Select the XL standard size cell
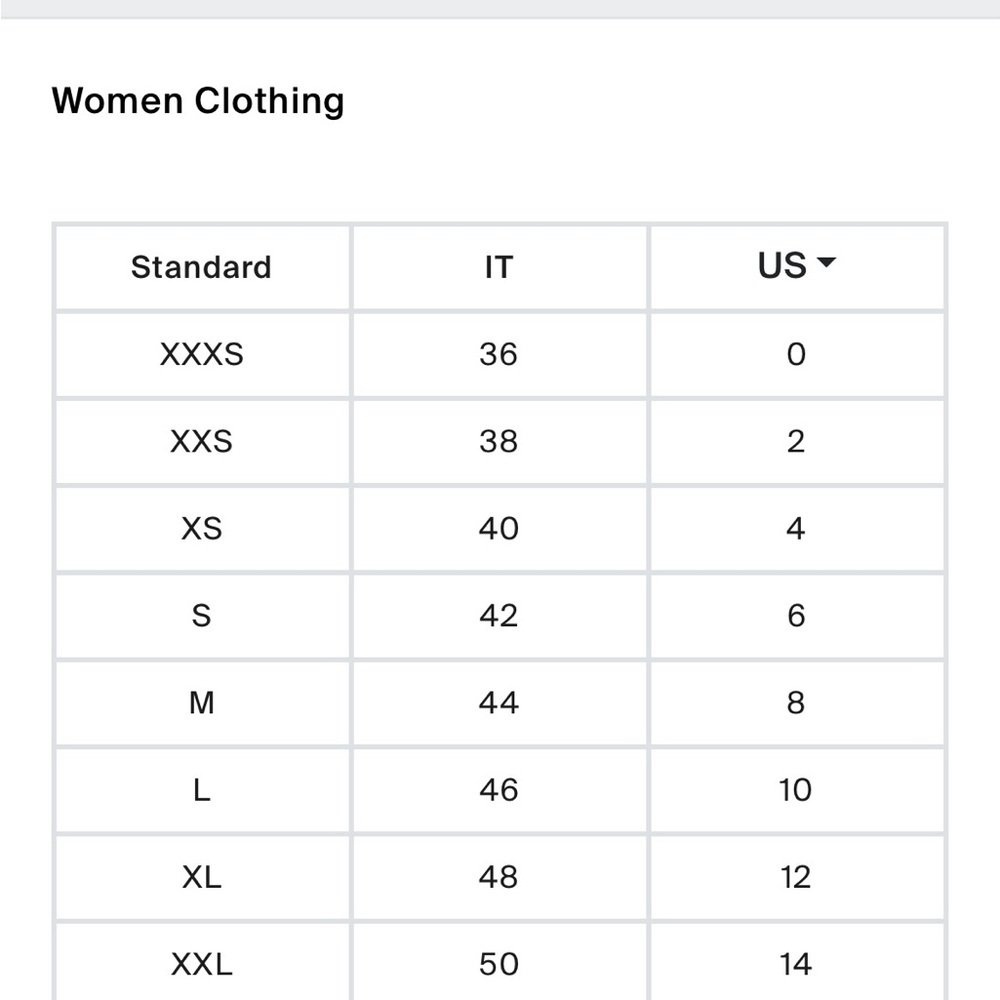 point(202,878)
